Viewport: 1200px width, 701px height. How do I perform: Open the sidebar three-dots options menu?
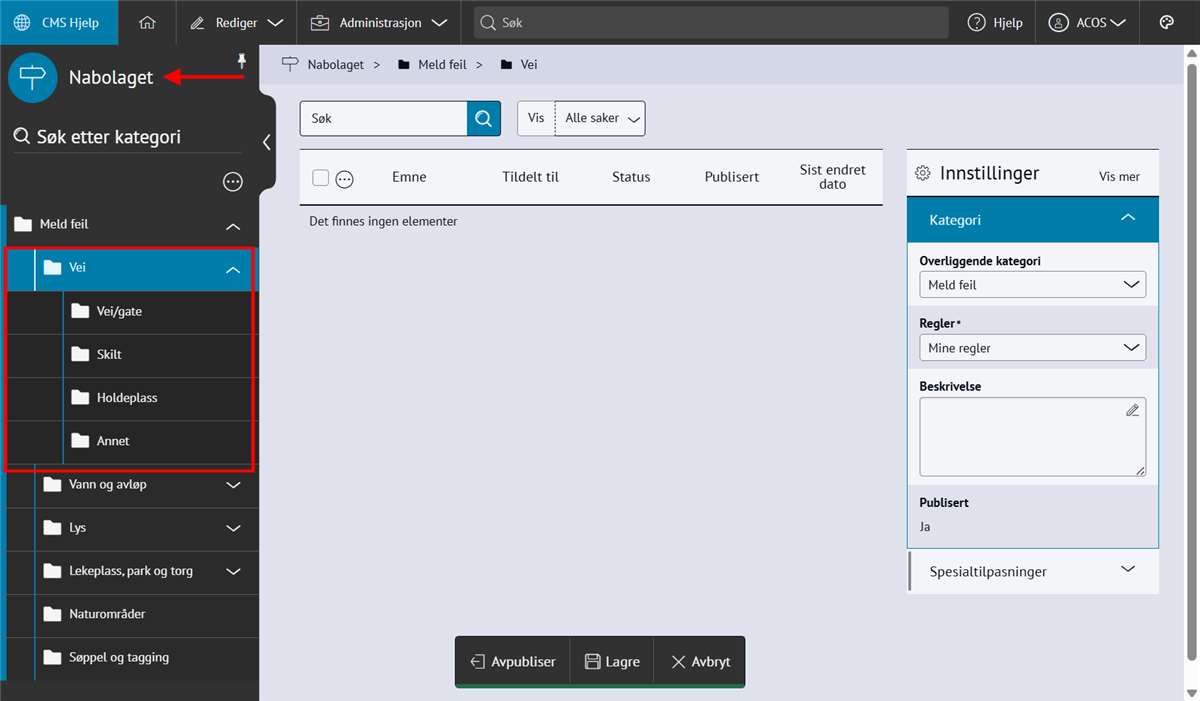pyautogui.click(x=233, y=181)
